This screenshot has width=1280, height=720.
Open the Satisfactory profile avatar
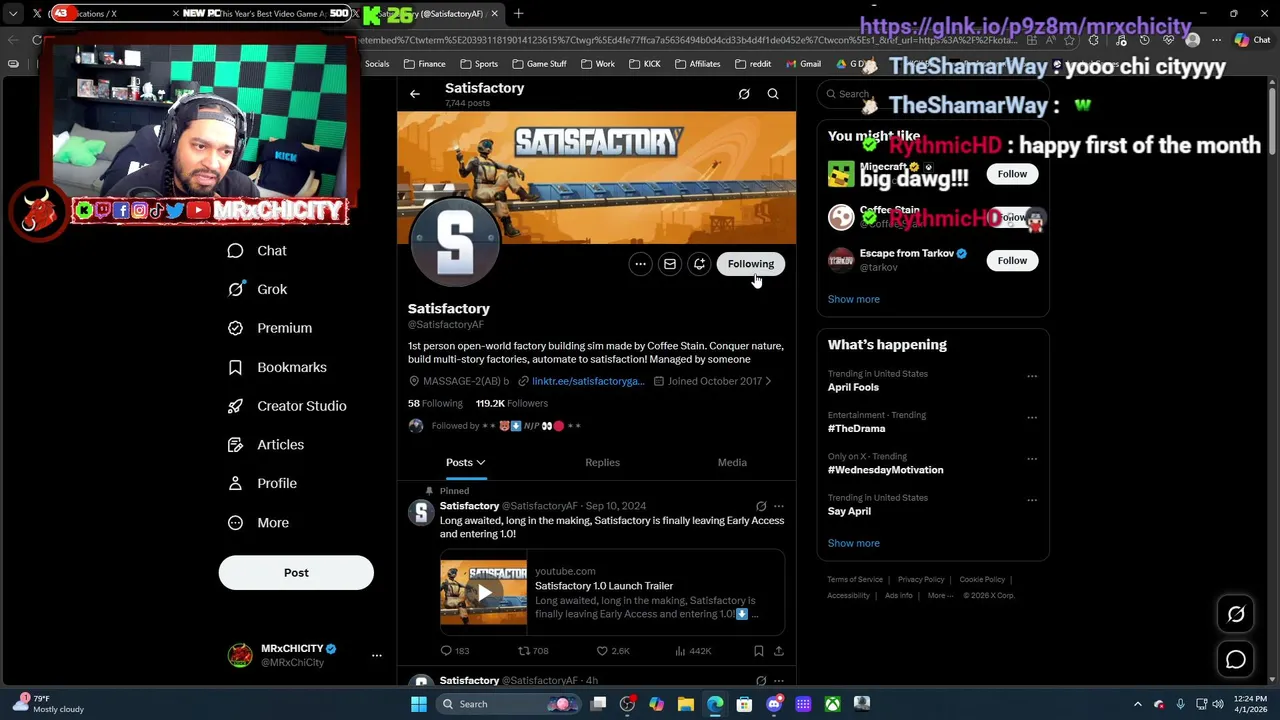pyautogui.click(x=455, y=243)
